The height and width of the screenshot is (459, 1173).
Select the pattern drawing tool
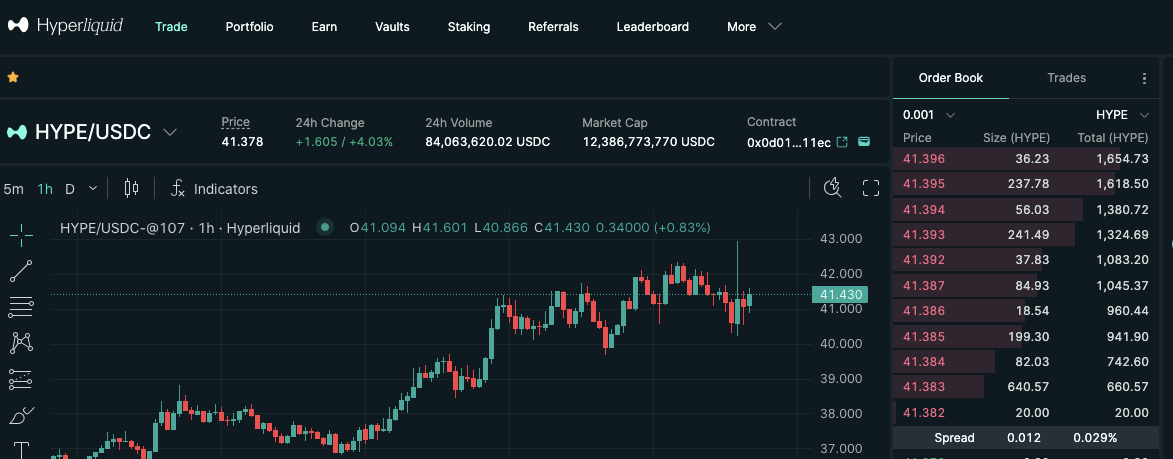(x=21, y=342)
